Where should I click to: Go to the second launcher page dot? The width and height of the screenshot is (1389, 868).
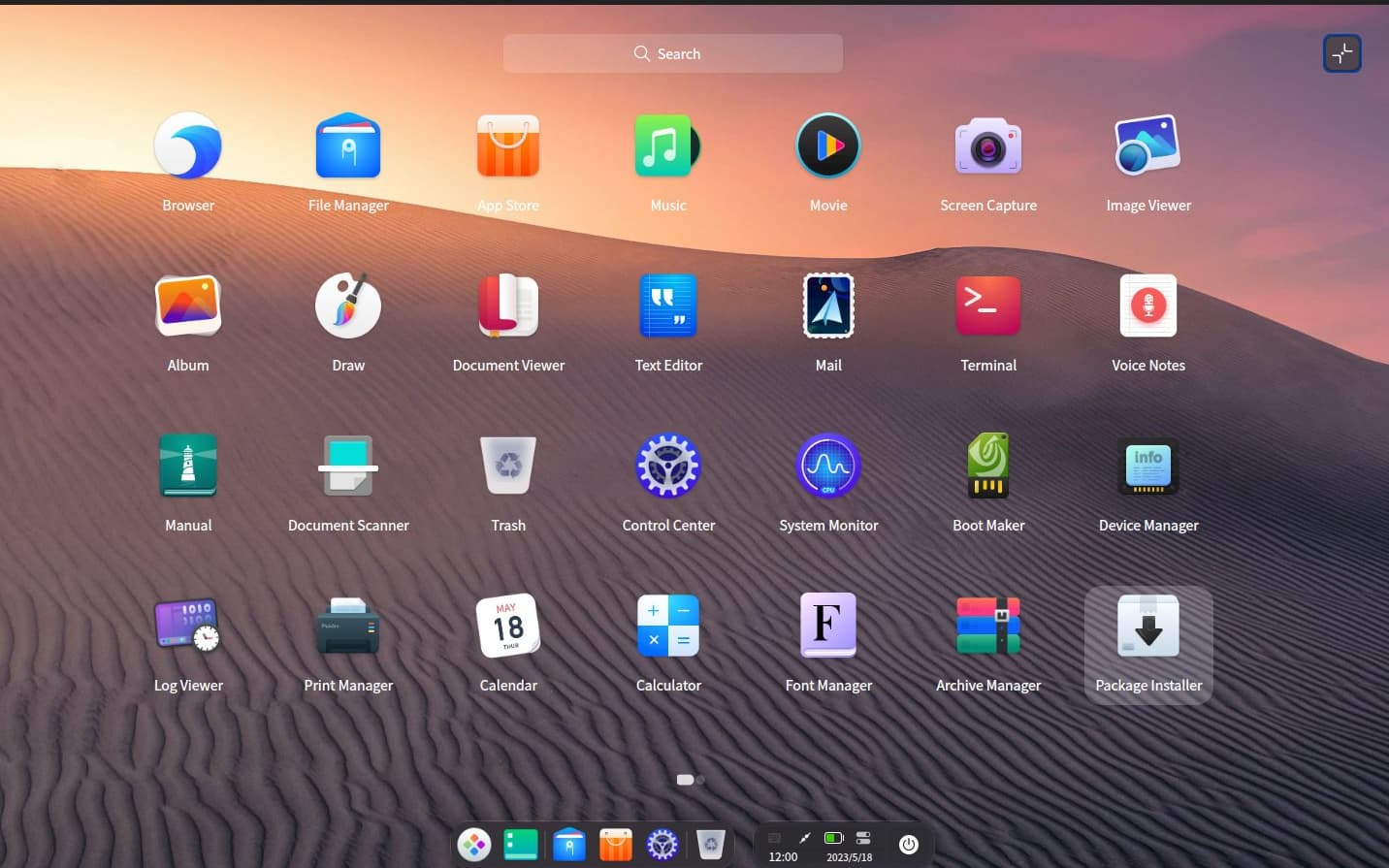tap(700, 780)
